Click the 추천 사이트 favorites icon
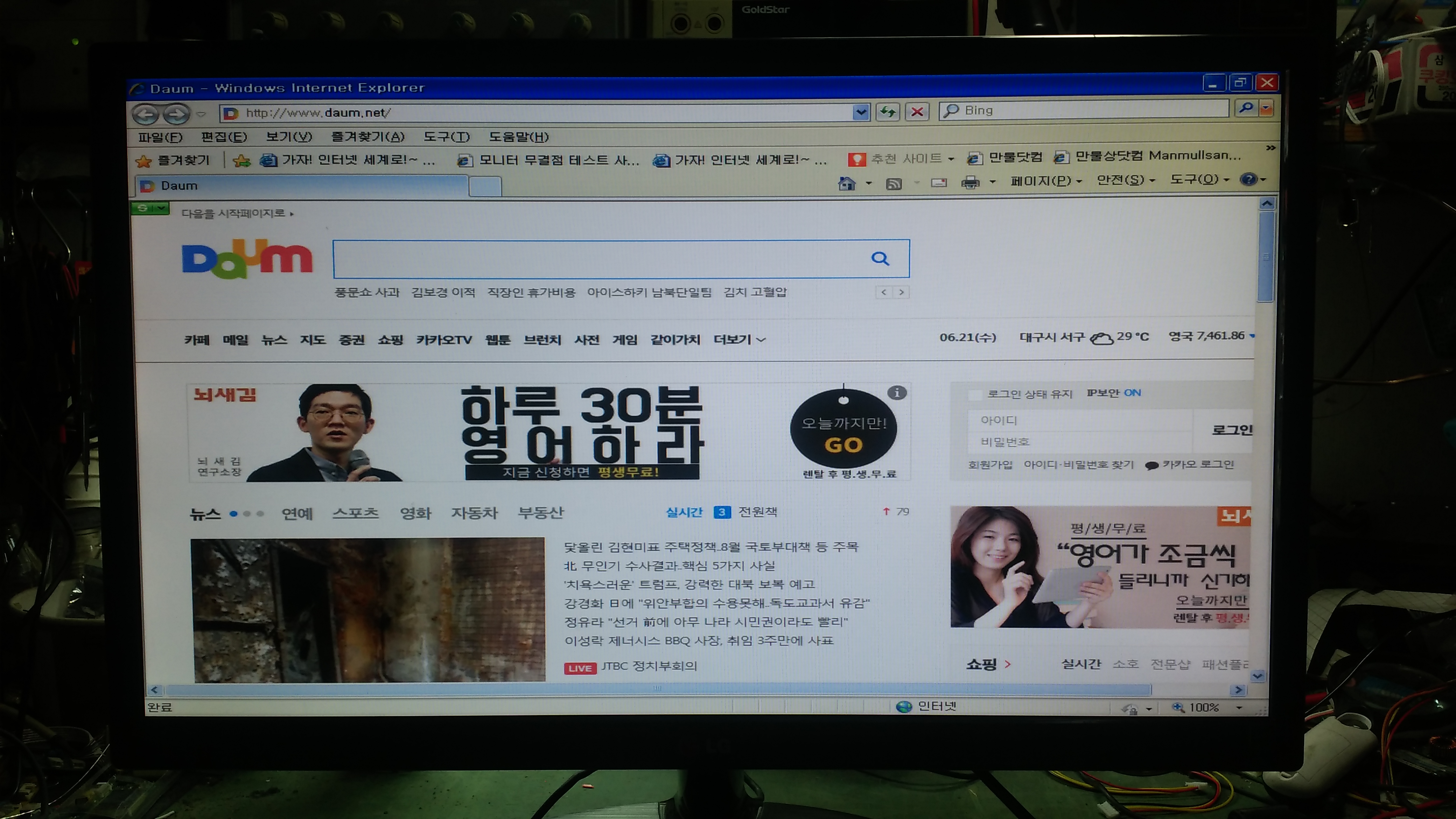The height and width of the screenshot is (819, 1456). coord(856,159)
